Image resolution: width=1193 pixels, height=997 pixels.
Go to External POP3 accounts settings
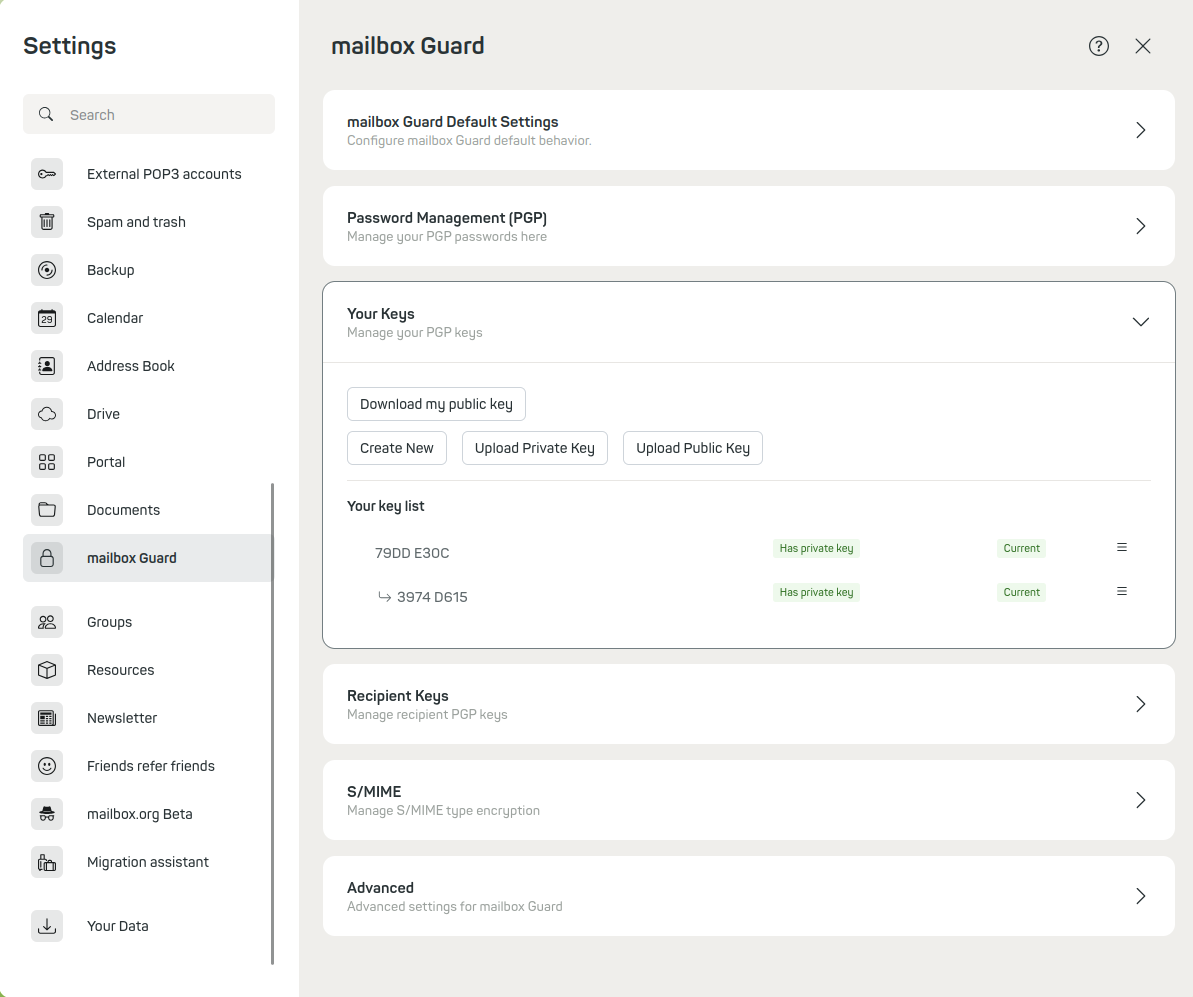pos(164,174)
